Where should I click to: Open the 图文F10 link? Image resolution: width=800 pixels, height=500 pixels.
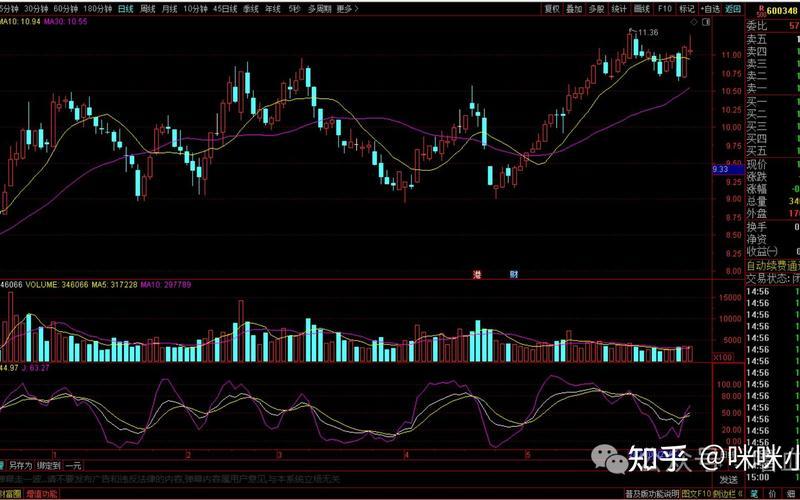696,494
